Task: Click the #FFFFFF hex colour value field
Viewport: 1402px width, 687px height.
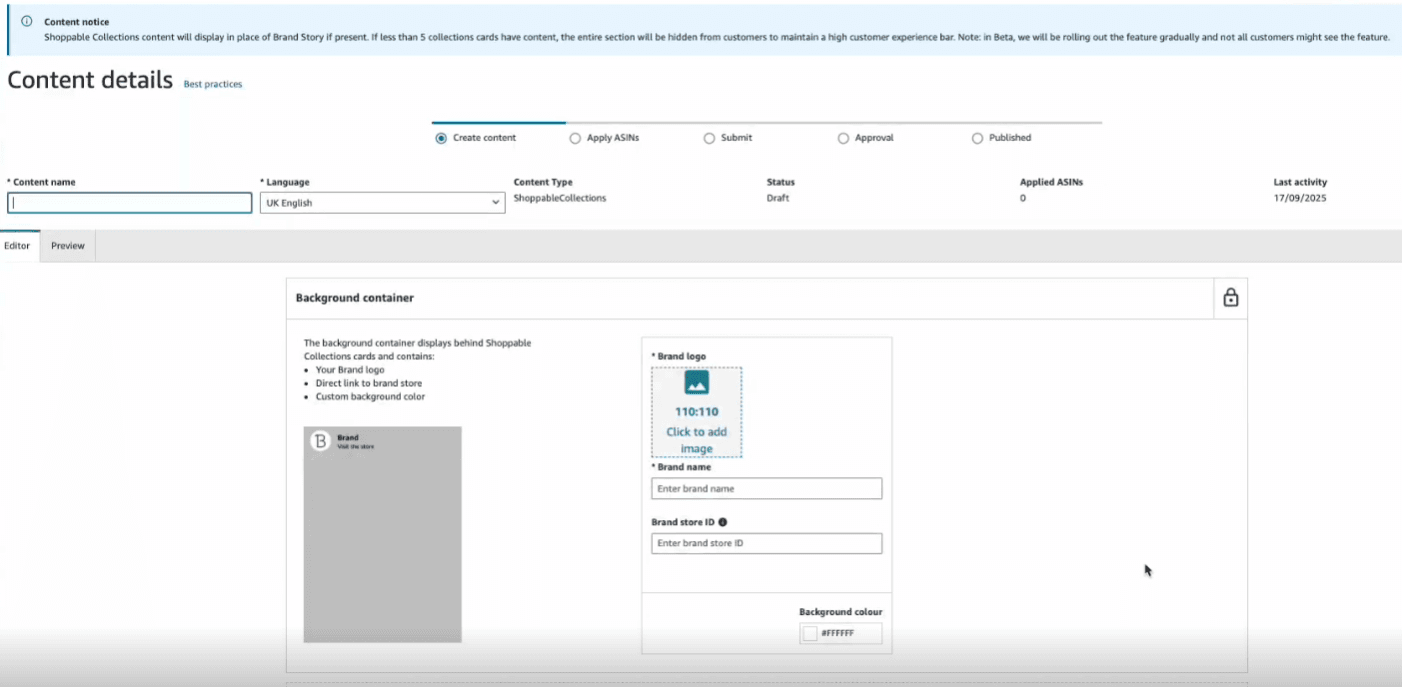Action: tap(848, 633)
